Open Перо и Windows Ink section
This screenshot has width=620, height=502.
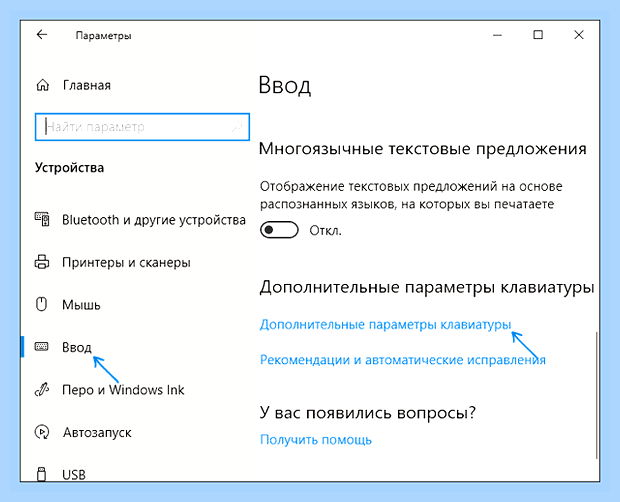click(x=123, y=390)
